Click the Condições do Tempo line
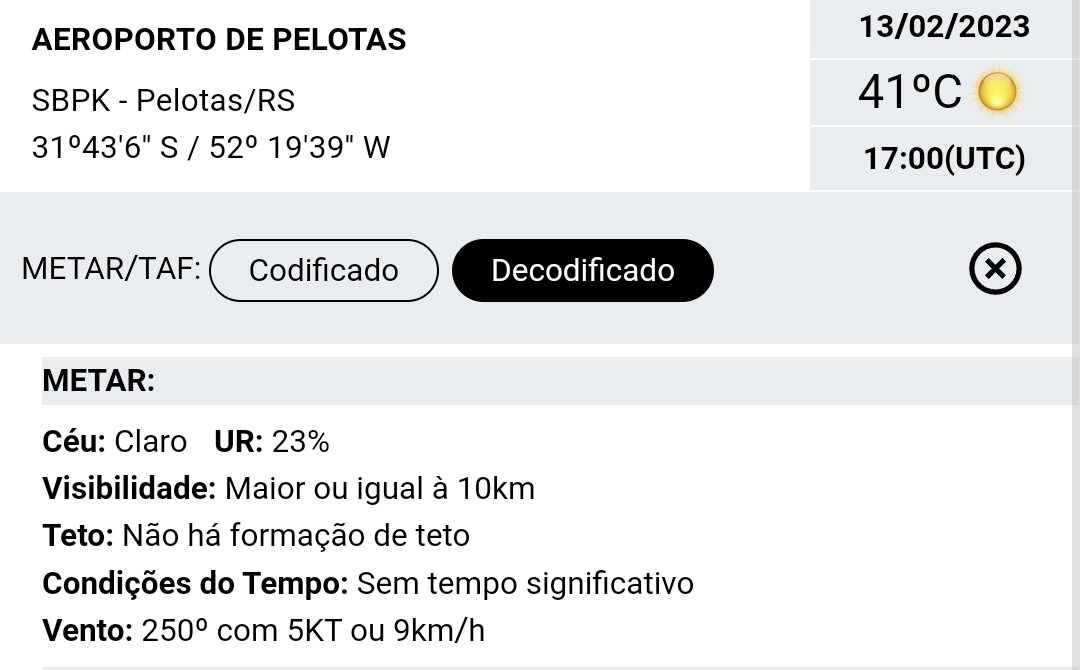The image size is (1080, 670). 368,584
